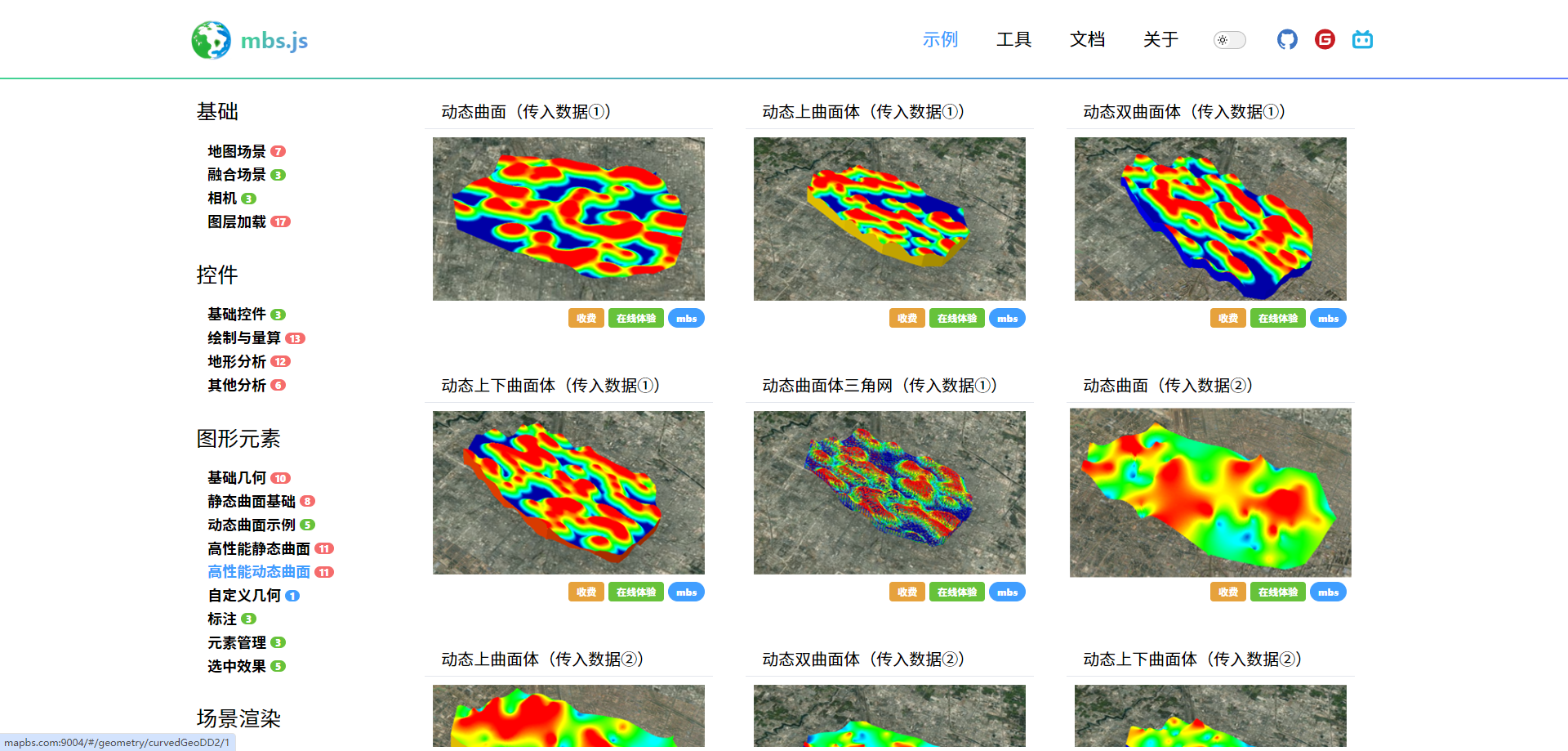1568x751 pixels.
Task: Select 元素管理 in the sidebar
Action: click(237, 643)
